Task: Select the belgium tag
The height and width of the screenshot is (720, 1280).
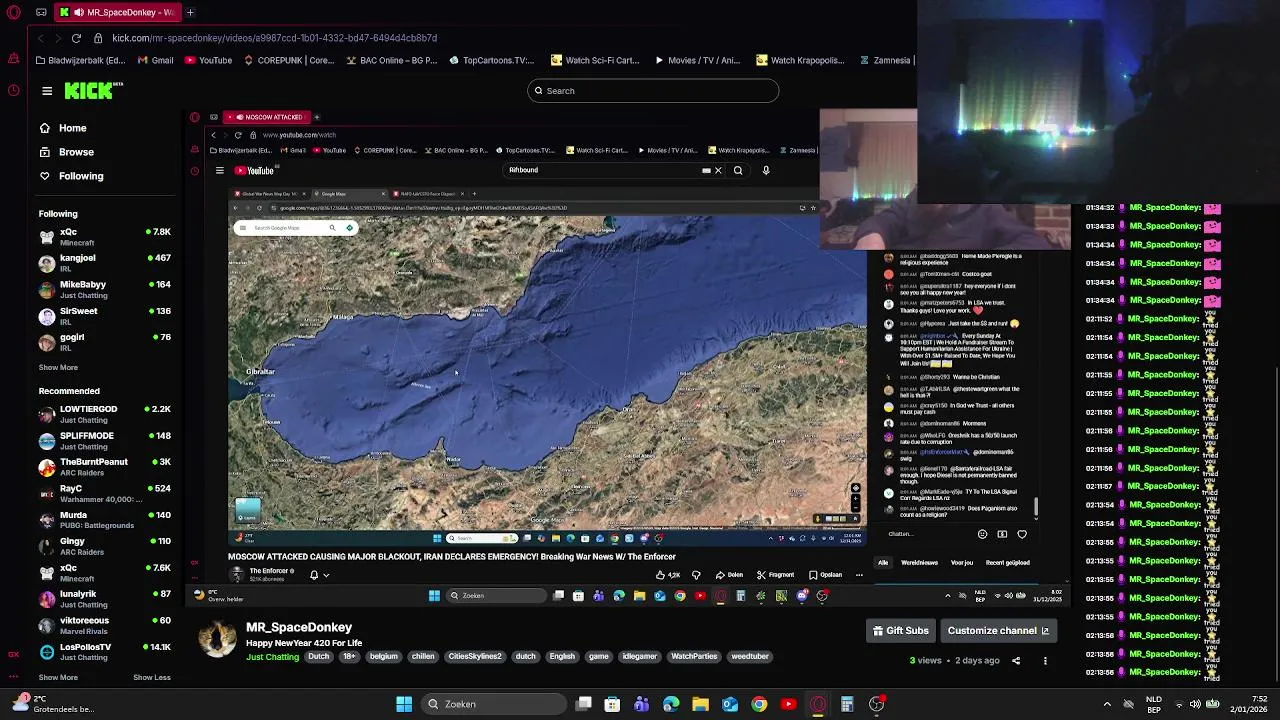Action: 383,657
